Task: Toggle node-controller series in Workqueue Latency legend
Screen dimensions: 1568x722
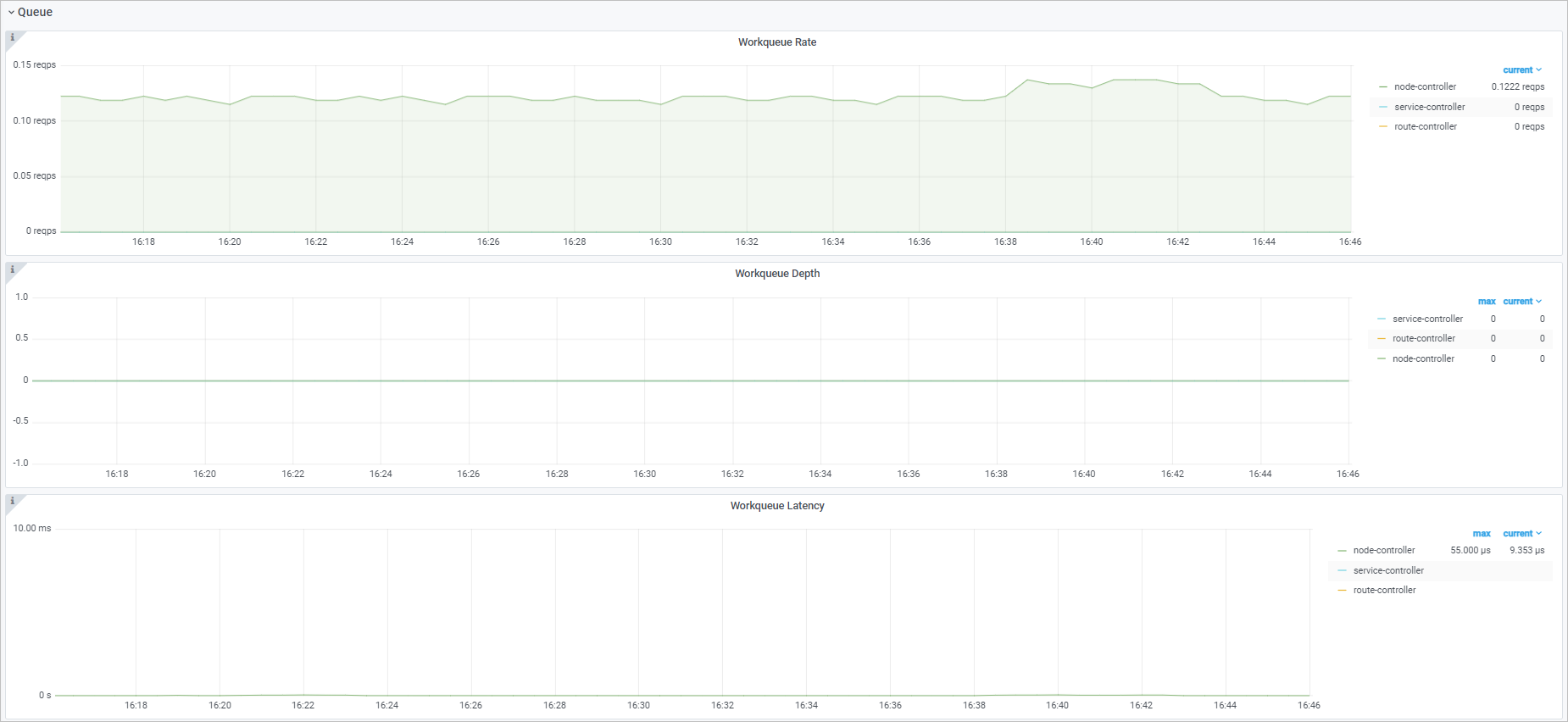Action: click(x=1384, y=550)
